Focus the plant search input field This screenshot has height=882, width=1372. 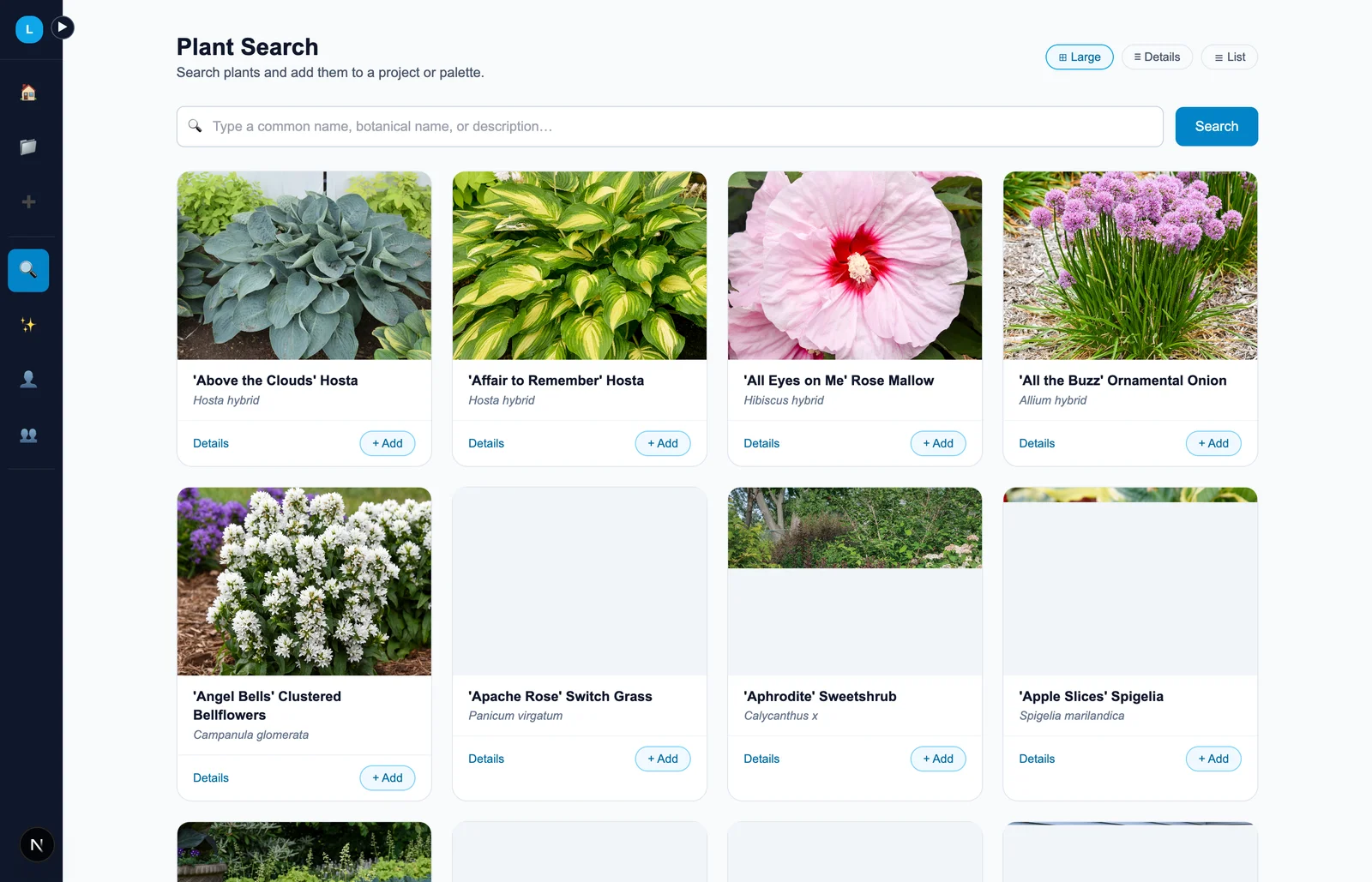[x=670, y=126]
